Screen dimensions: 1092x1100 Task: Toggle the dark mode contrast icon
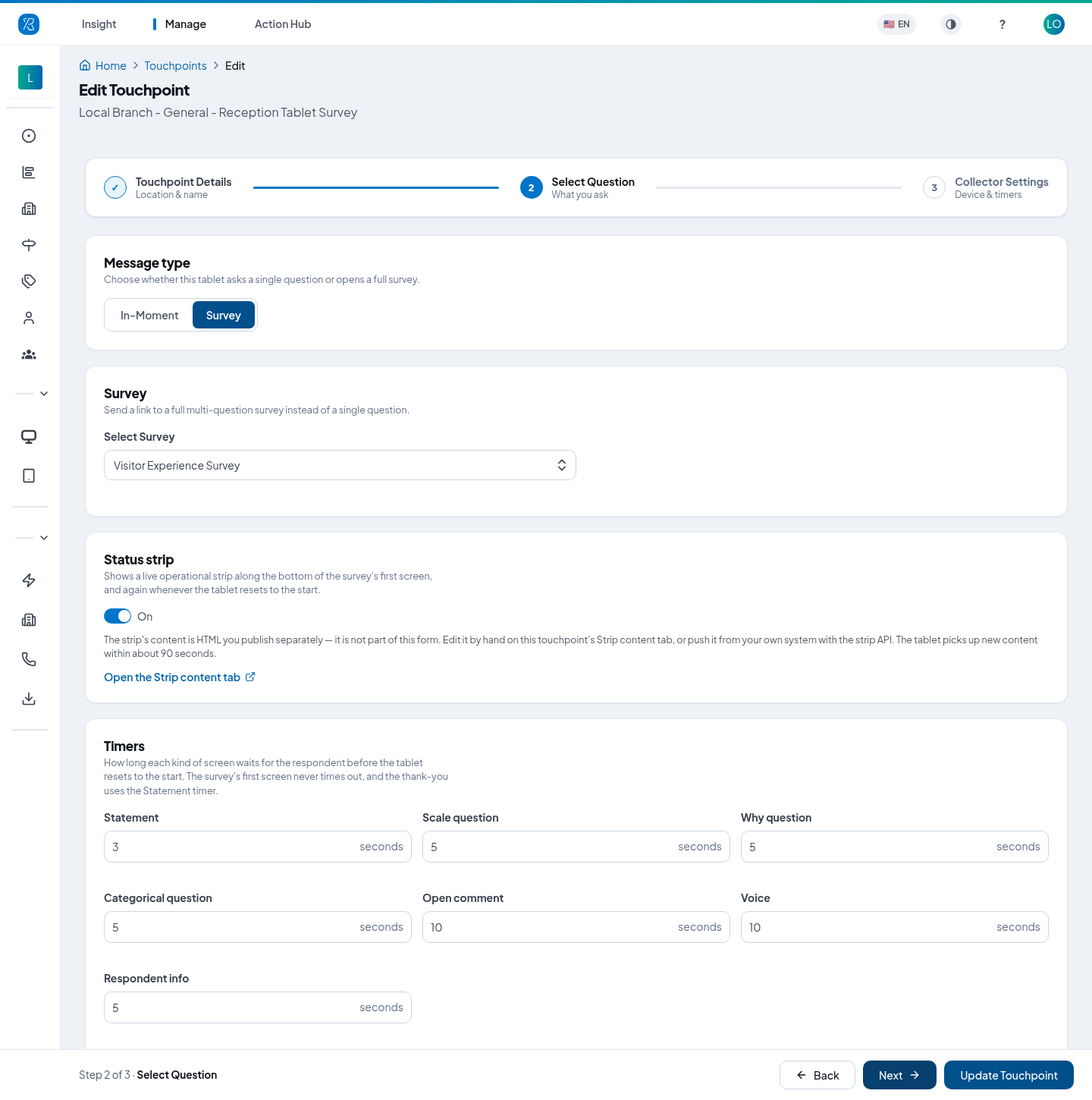click(x=951, y=24)
